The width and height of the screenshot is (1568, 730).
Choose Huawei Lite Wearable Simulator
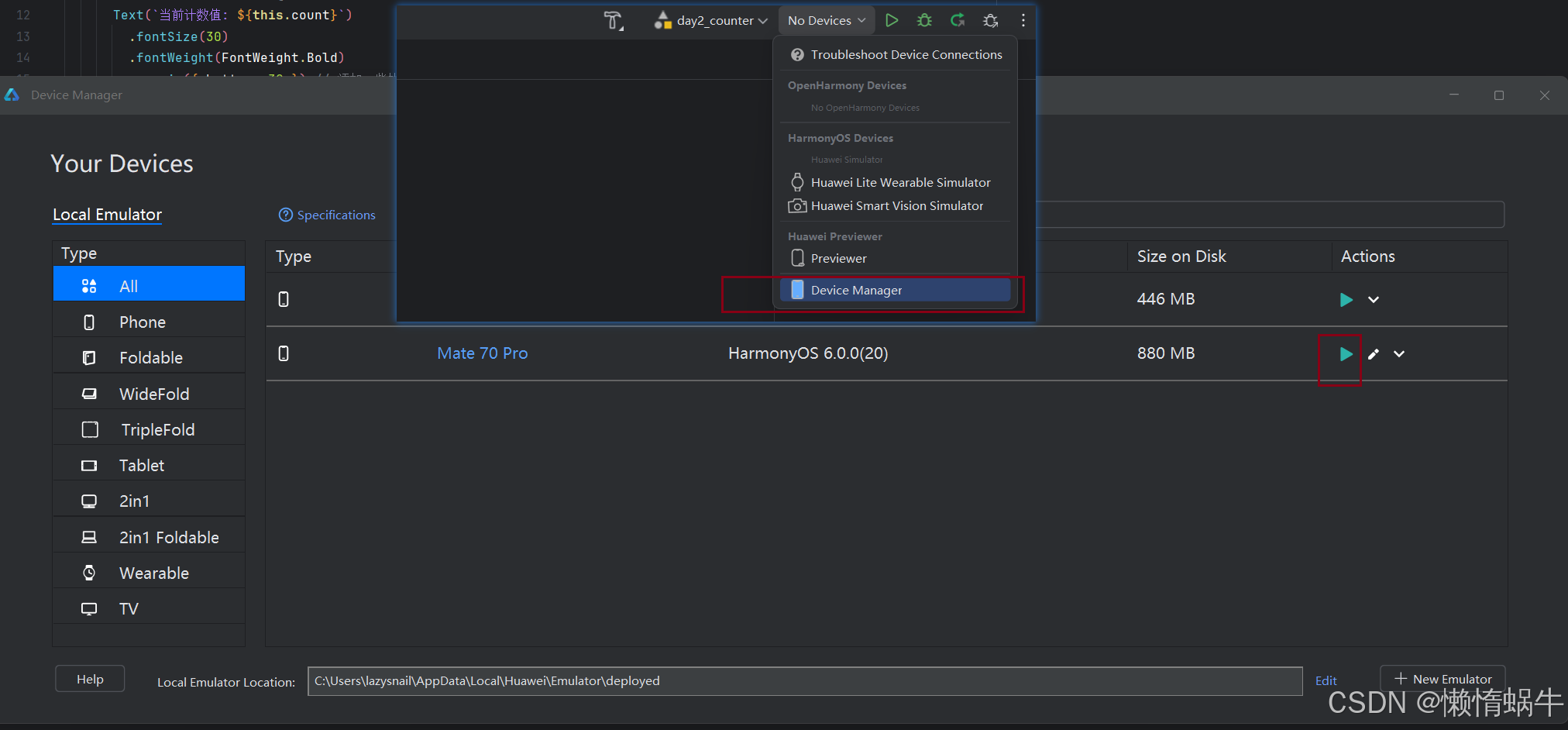[x=896, y=182]
